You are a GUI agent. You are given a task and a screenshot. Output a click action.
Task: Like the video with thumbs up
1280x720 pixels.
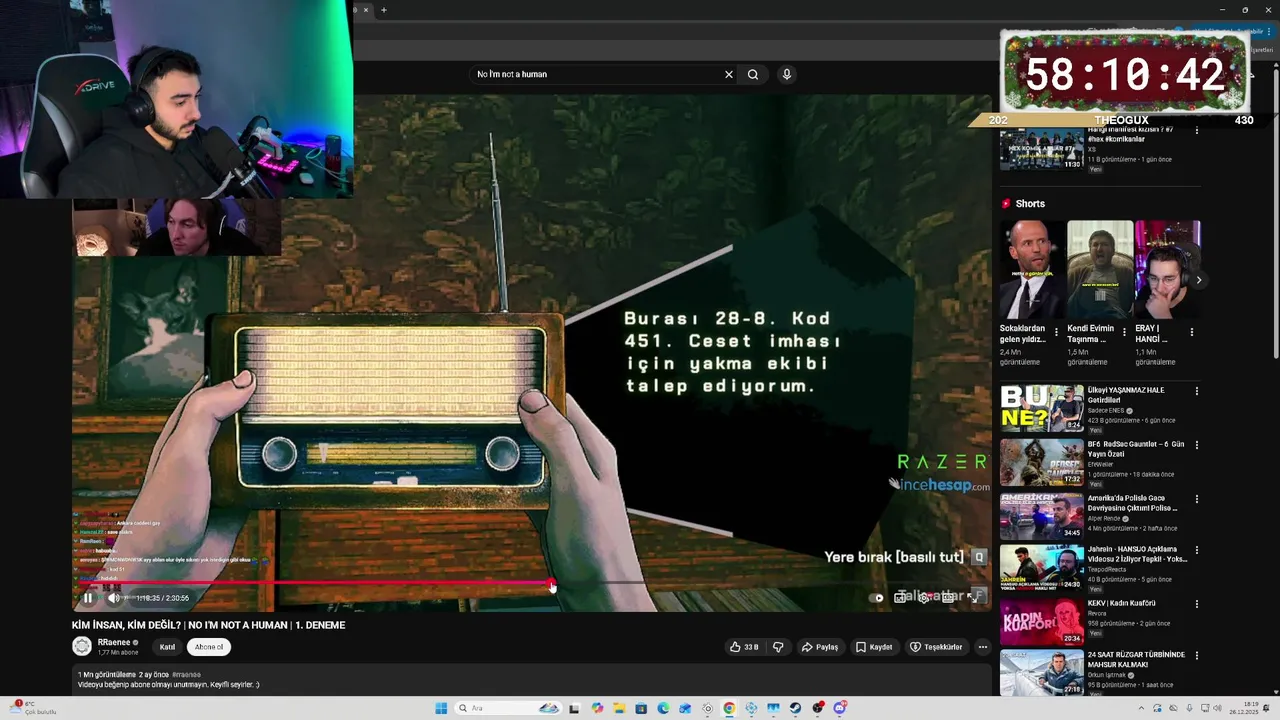coord(744,647)
